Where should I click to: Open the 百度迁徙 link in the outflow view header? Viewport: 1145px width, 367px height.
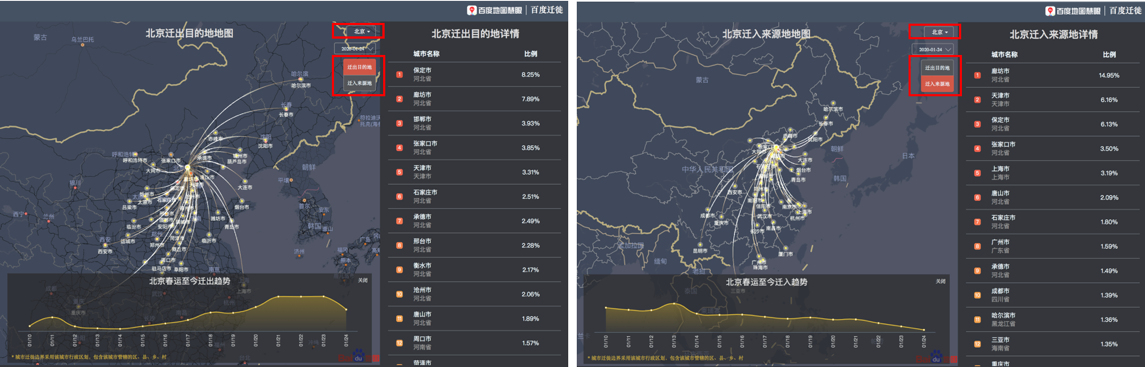[x=546, y=10]
